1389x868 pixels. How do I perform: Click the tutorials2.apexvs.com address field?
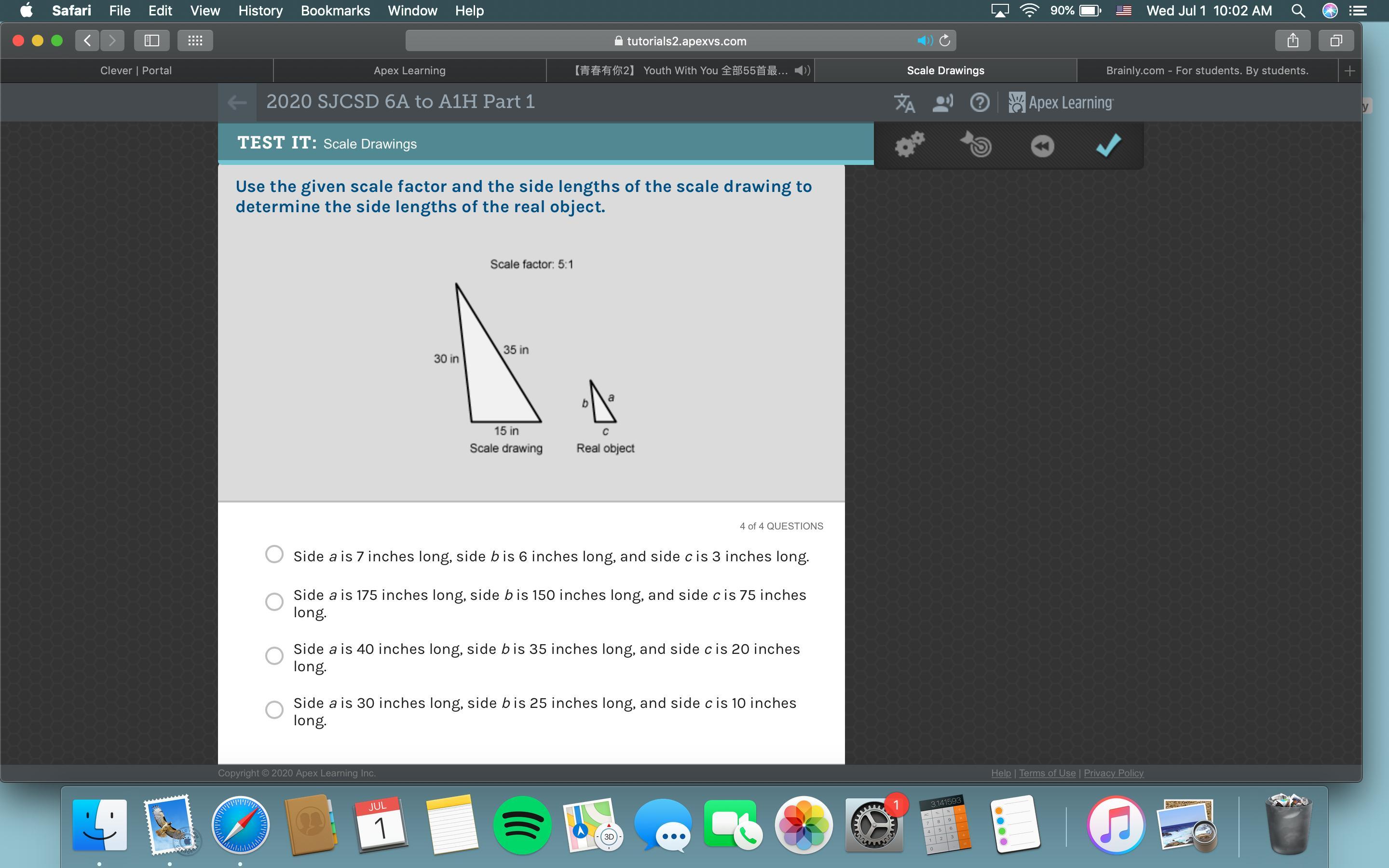680,41
